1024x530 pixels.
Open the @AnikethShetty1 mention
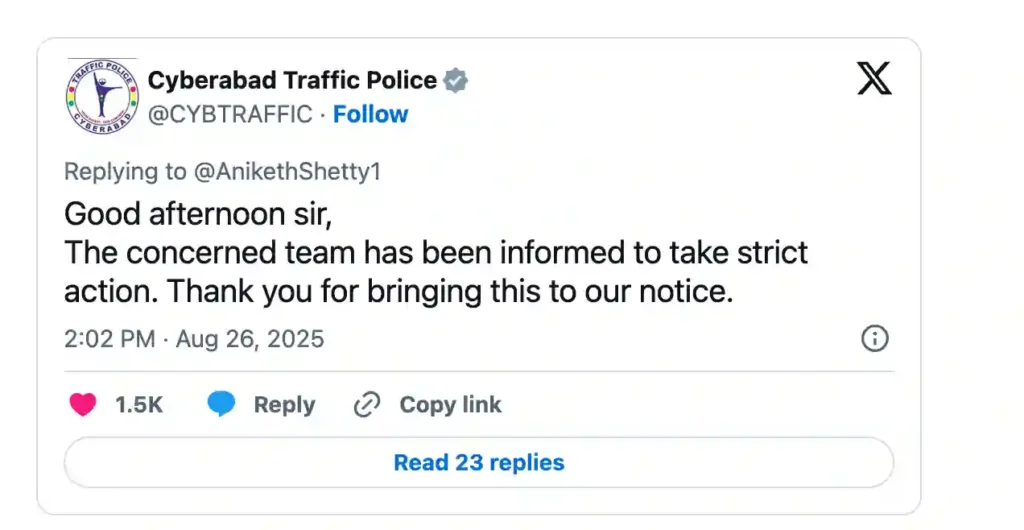click(x=287, y=171)
